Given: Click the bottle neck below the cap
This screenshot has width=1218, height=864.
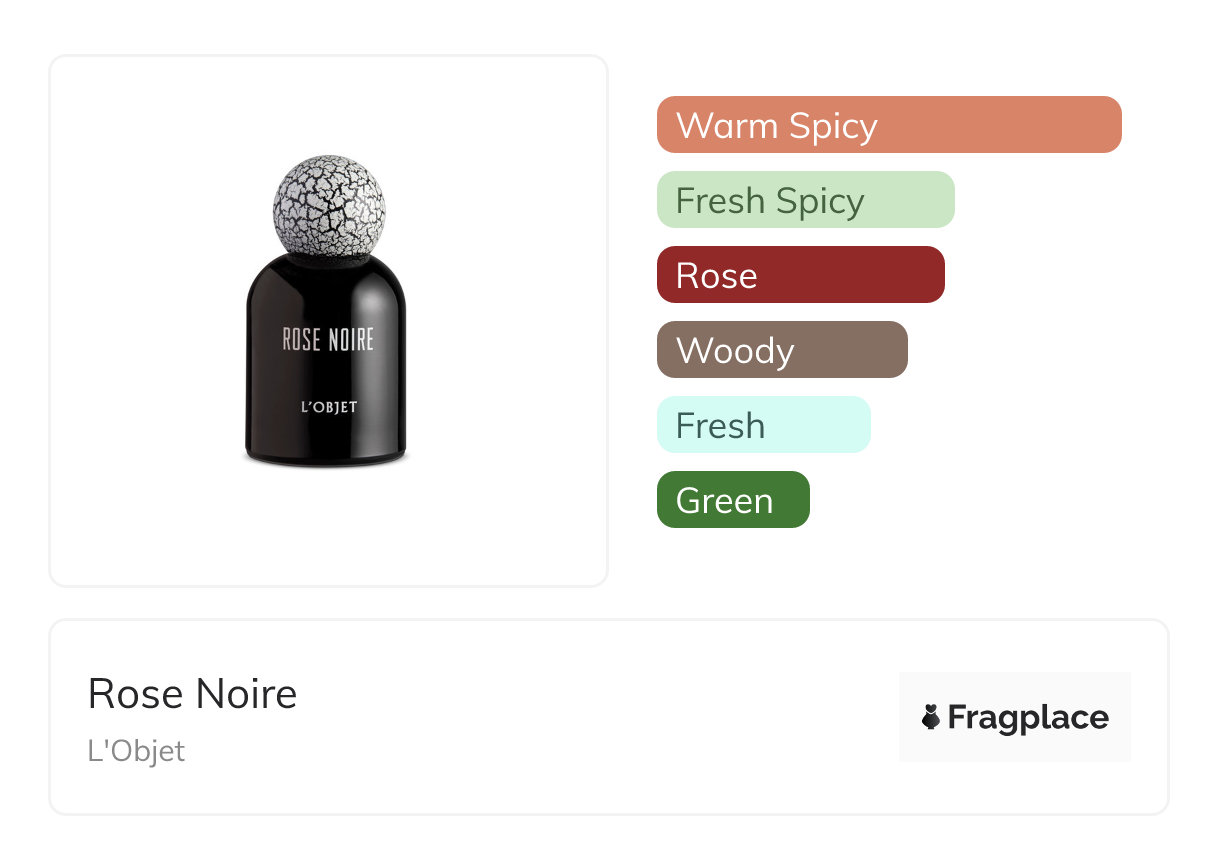Looking at the screenshot, I should pos(329,260).
